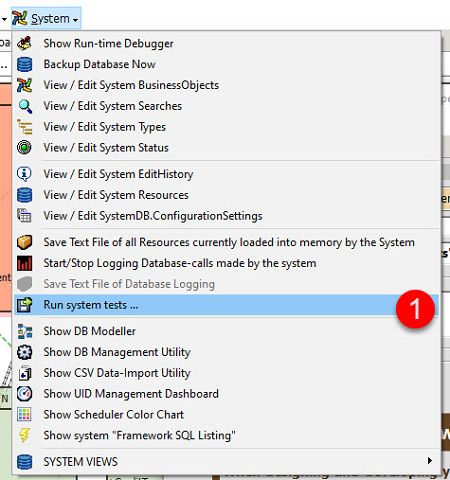Image resolution: width=450 pixels, height=480 pixels.
Task: Click the lightning bolt Framework SQL icon
Action: [24, 435]
